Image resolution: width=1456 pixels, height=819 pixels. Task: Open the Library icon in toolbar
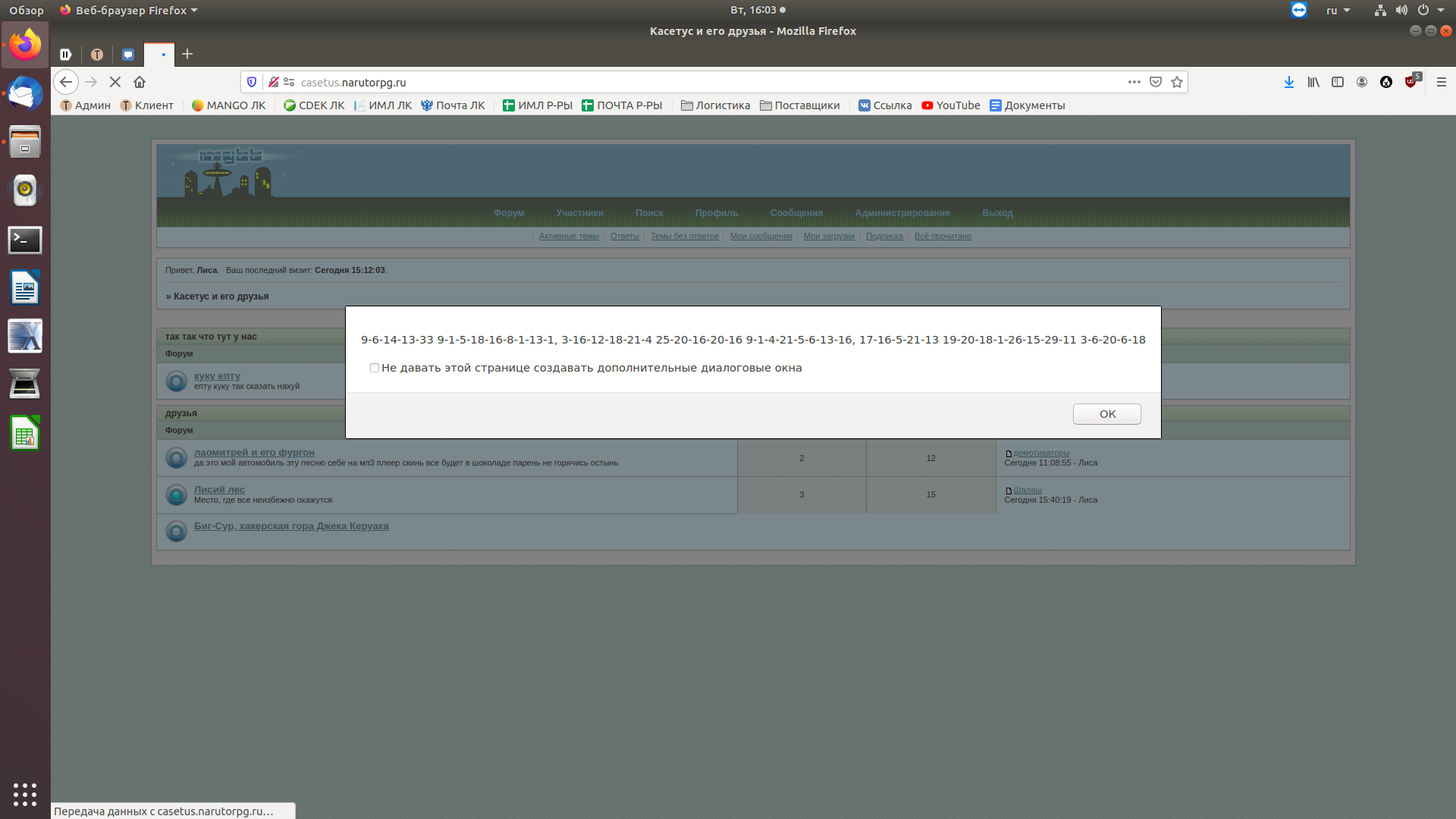click(1313, 82)
